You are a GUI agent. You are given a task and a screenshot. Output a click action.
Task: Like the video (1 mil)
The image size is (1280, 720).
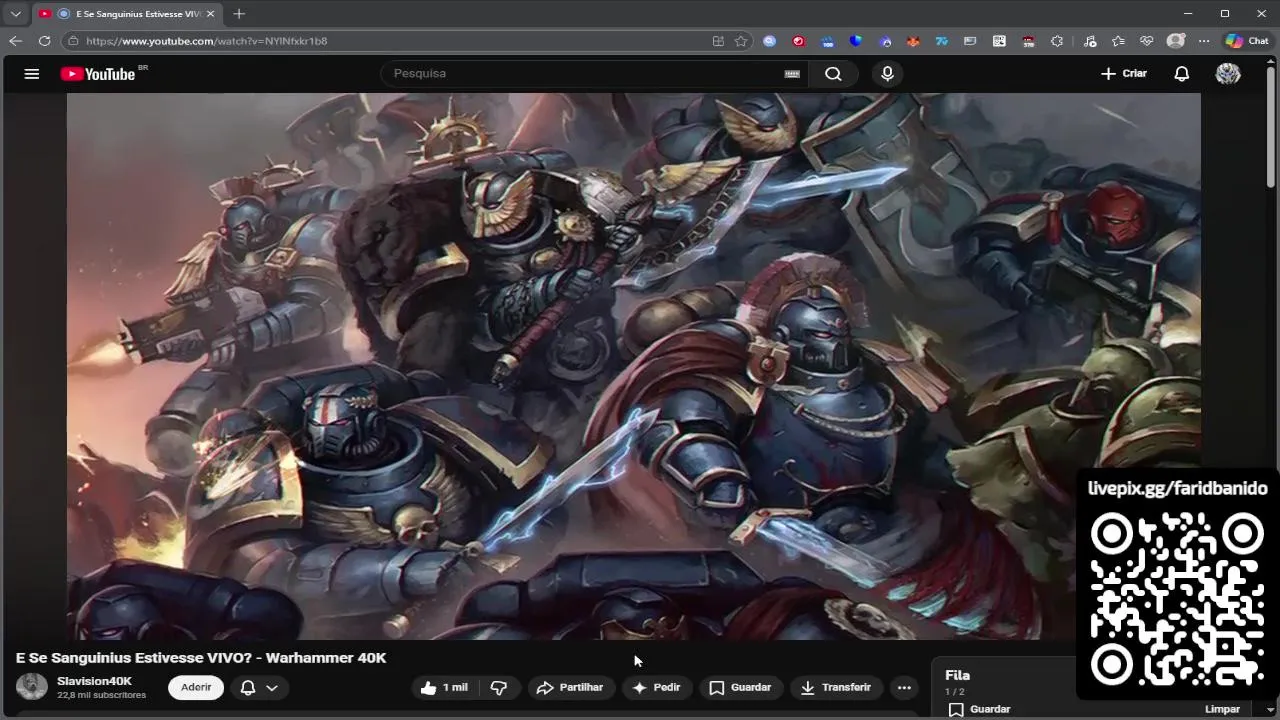(x=445, y=687)
